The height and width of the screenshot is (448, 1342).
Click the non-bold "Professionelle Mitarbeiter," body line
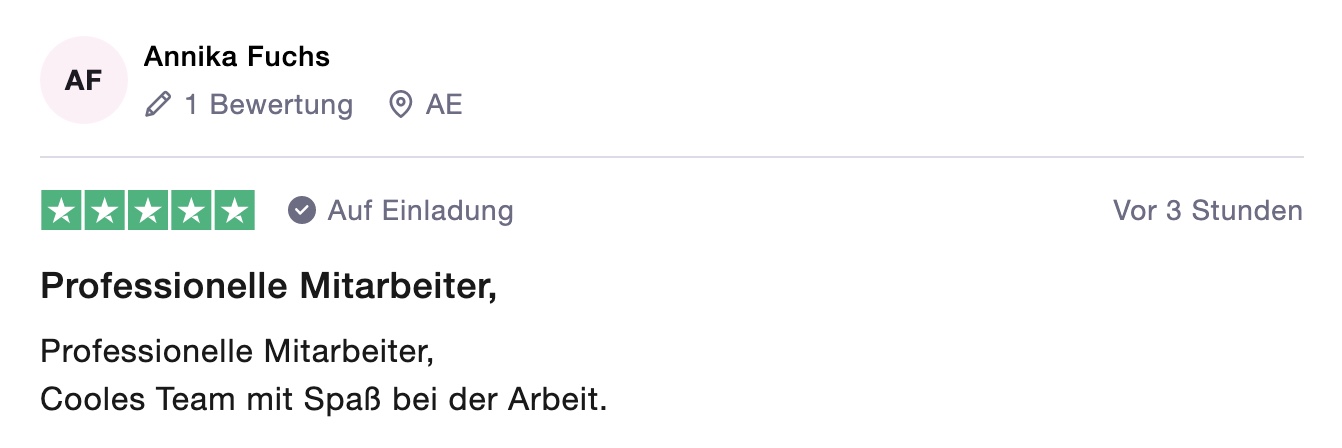pyautogui.click(x=237, y=352)
